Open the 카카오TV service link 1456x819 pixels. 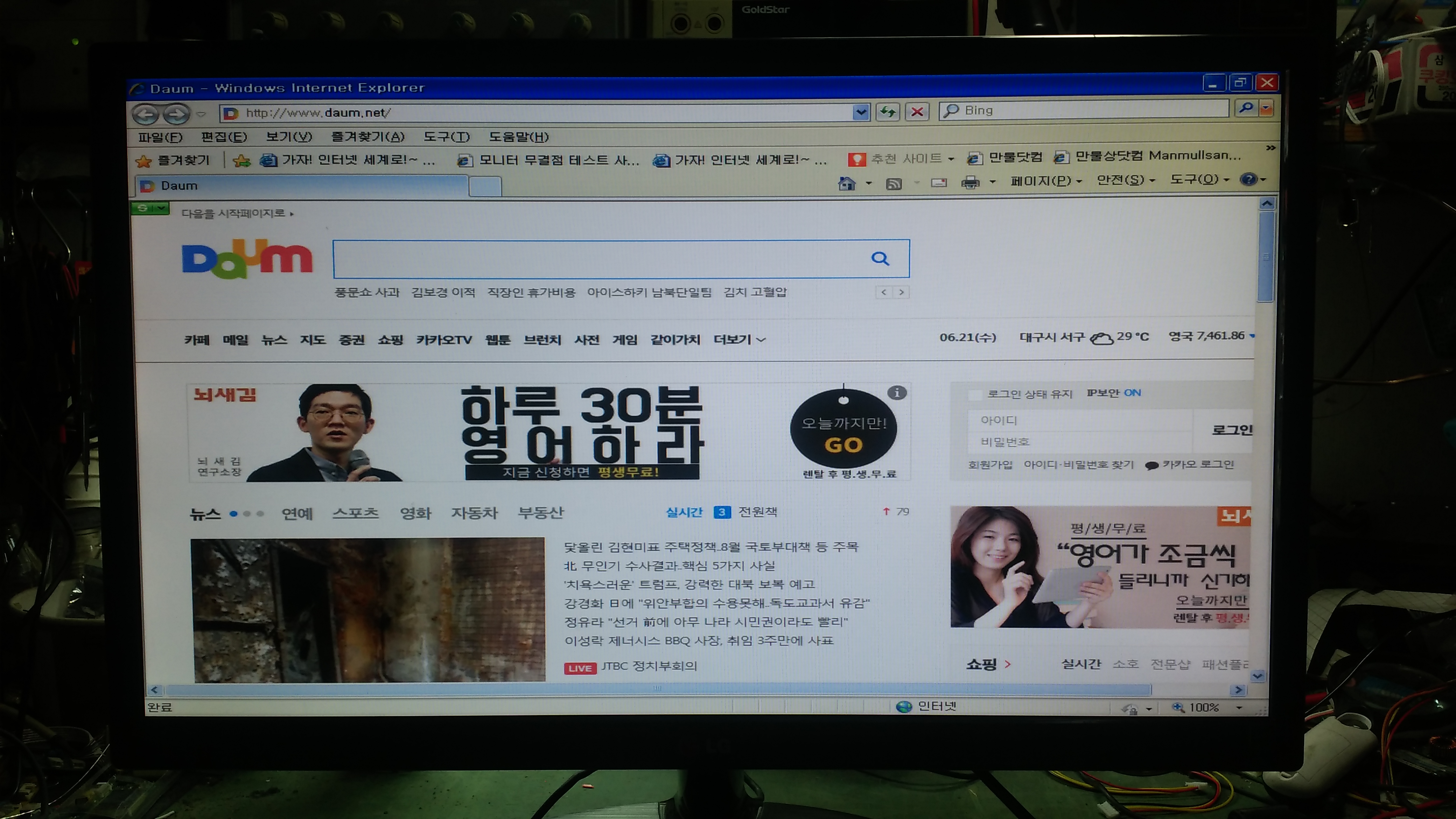coord(444,340)
